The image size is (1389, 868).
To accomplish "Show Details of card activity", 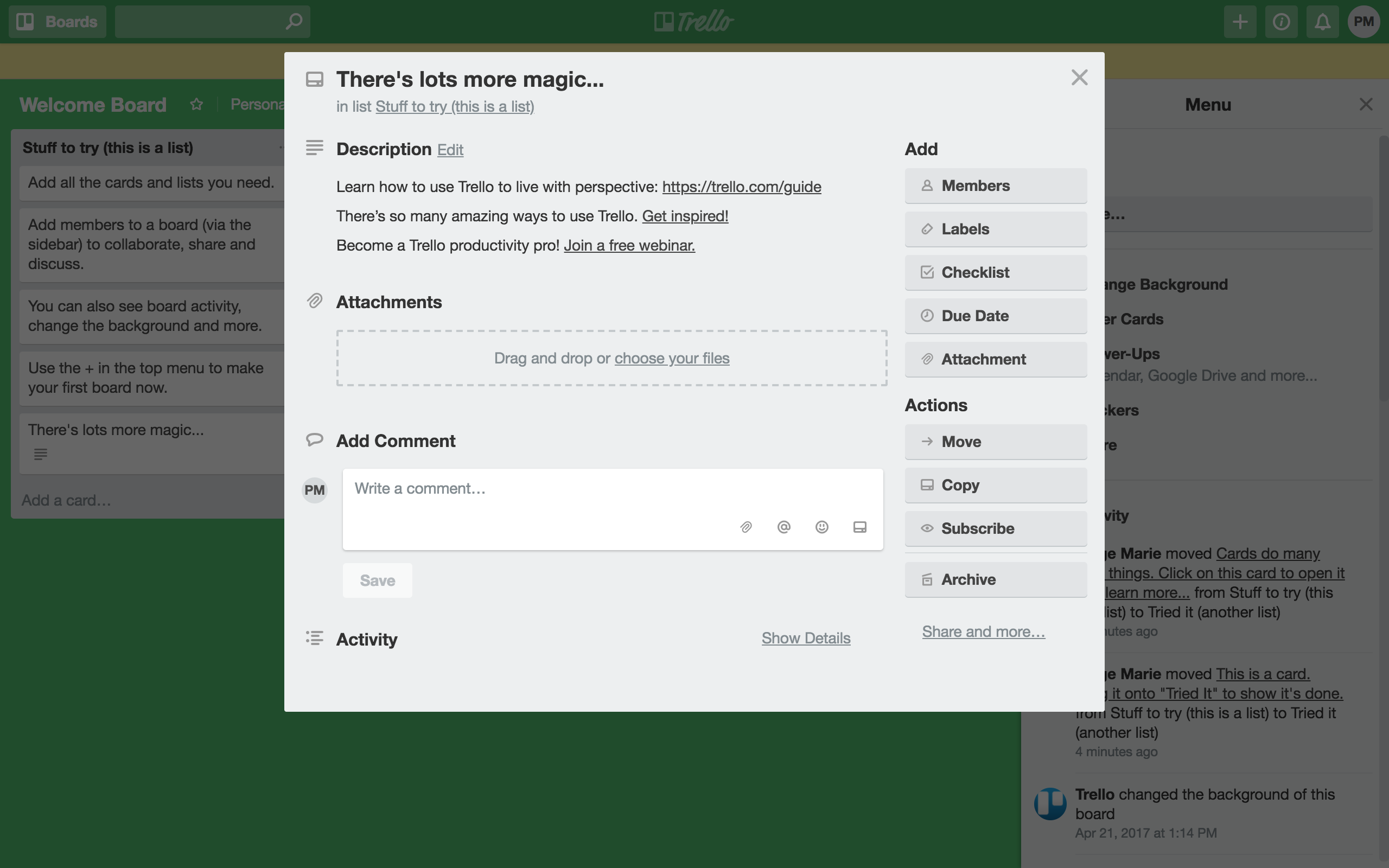I will [x=806, y=639].
